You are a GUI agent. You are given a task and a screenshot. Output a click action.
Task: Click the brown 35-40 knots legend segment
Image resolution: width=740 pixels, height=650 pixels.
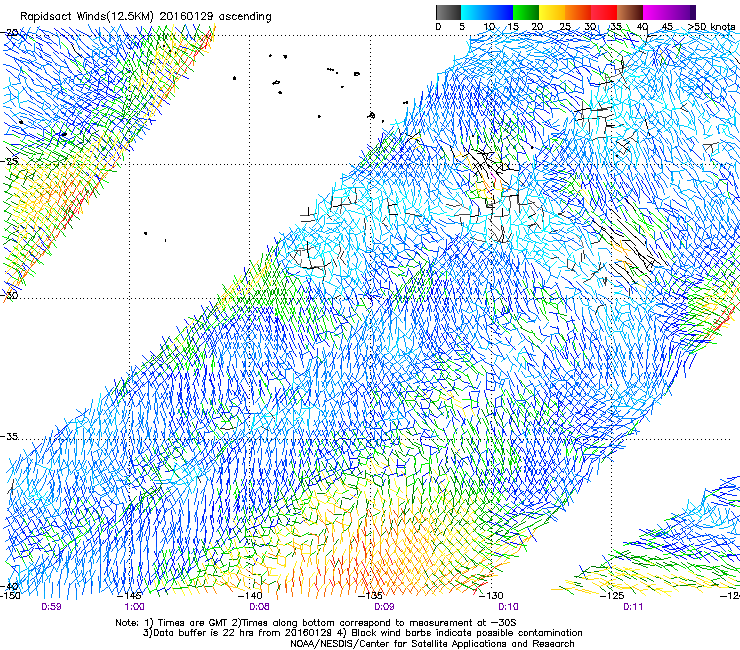(630, 12)
